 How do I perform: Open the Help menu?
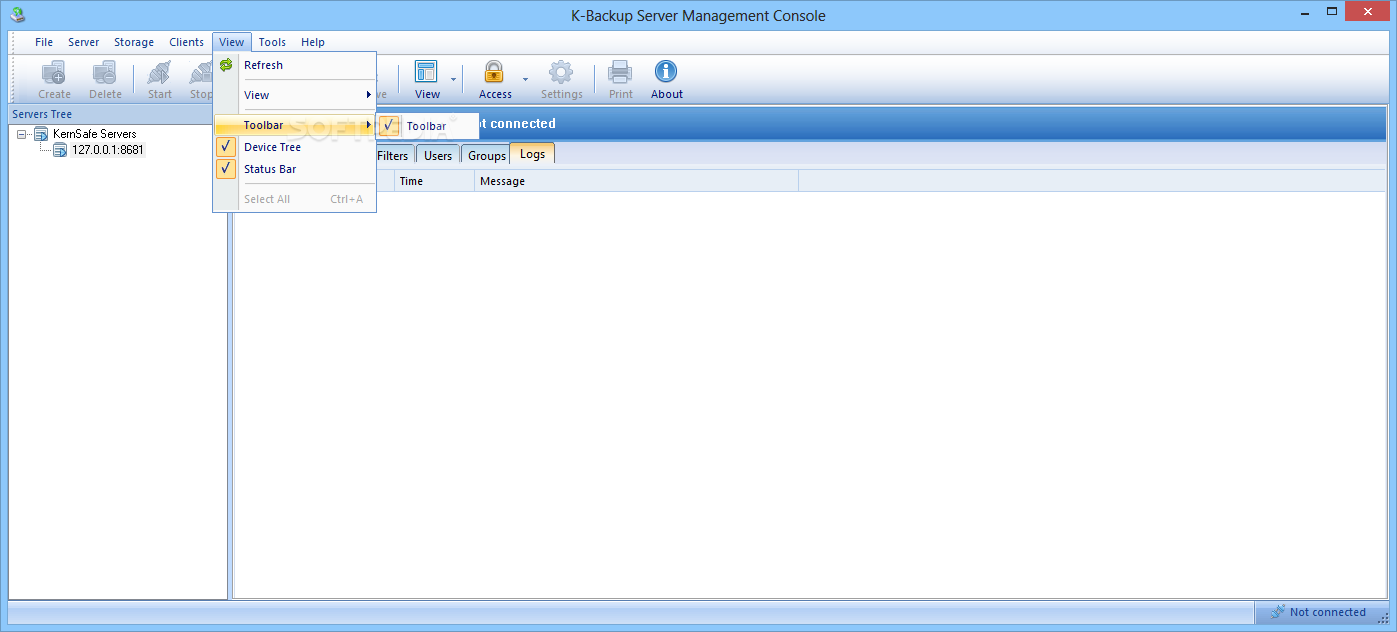pos(313,42)
